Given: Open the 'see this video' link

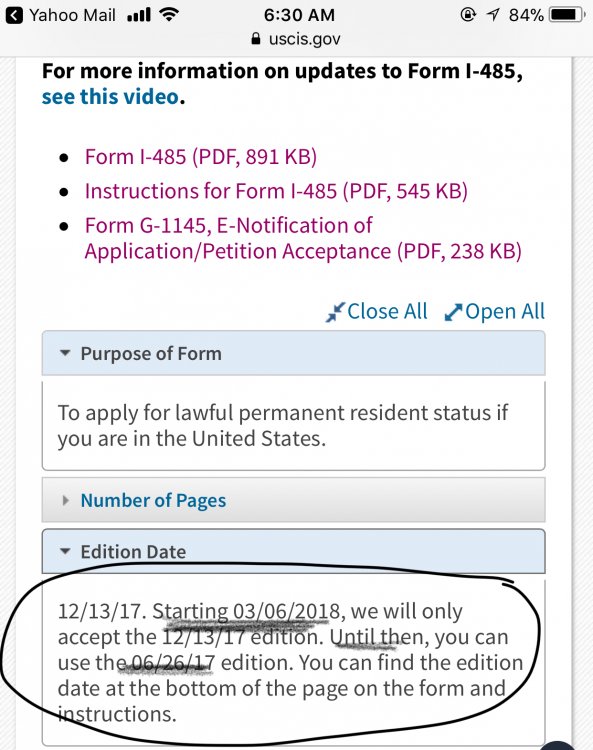Looking at the screenshot, I should (110, 97).
